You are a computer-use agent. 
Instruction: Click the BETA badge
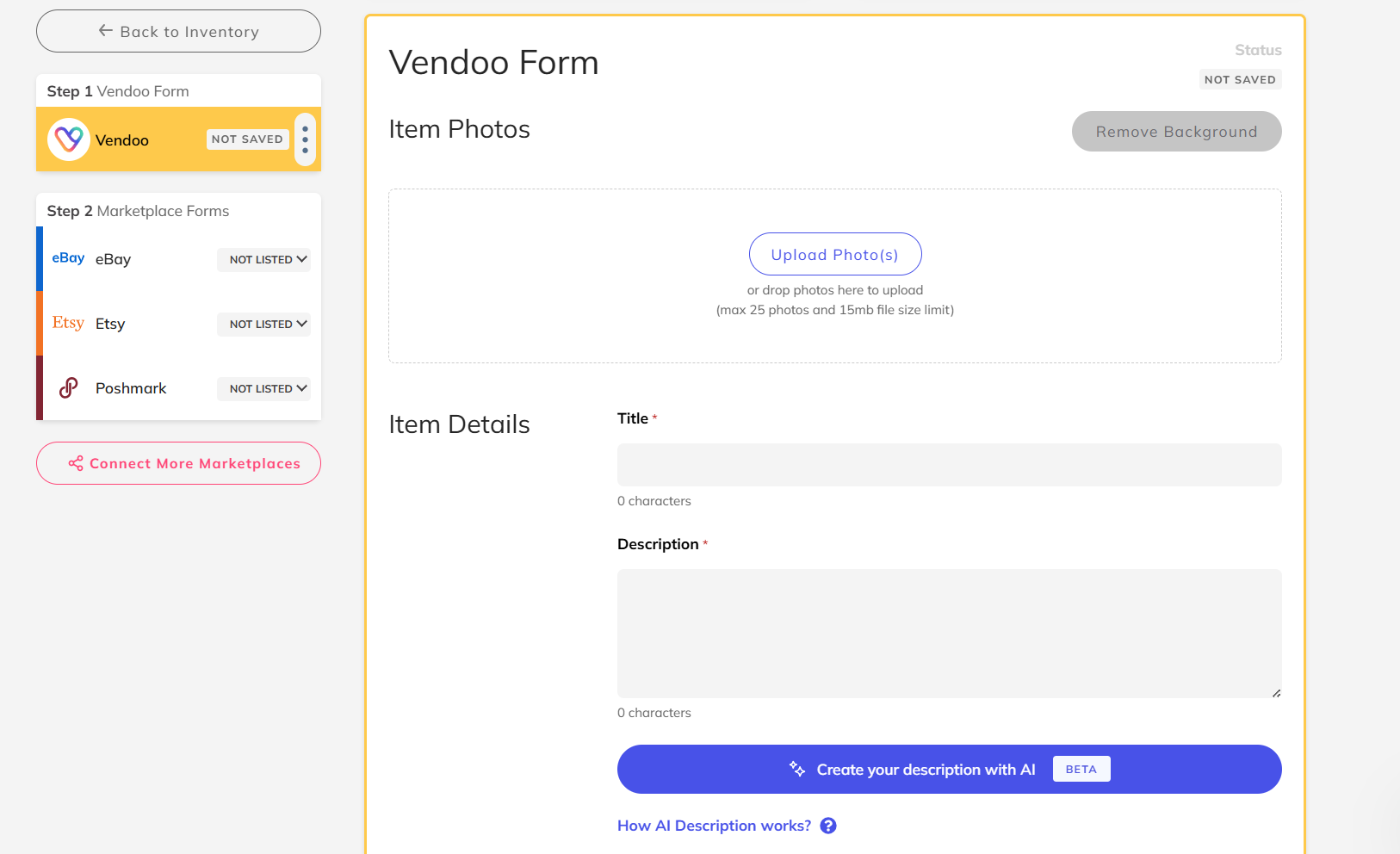click(x=1081, y=769)
